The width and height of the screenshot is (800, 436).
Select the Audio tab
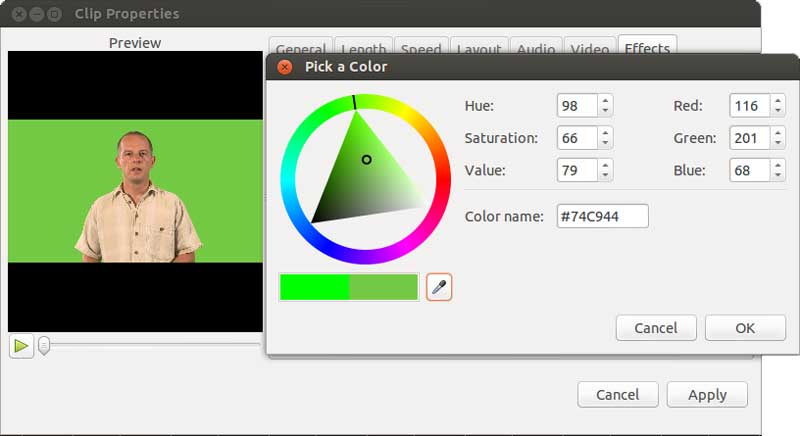[x=536, y=49]
